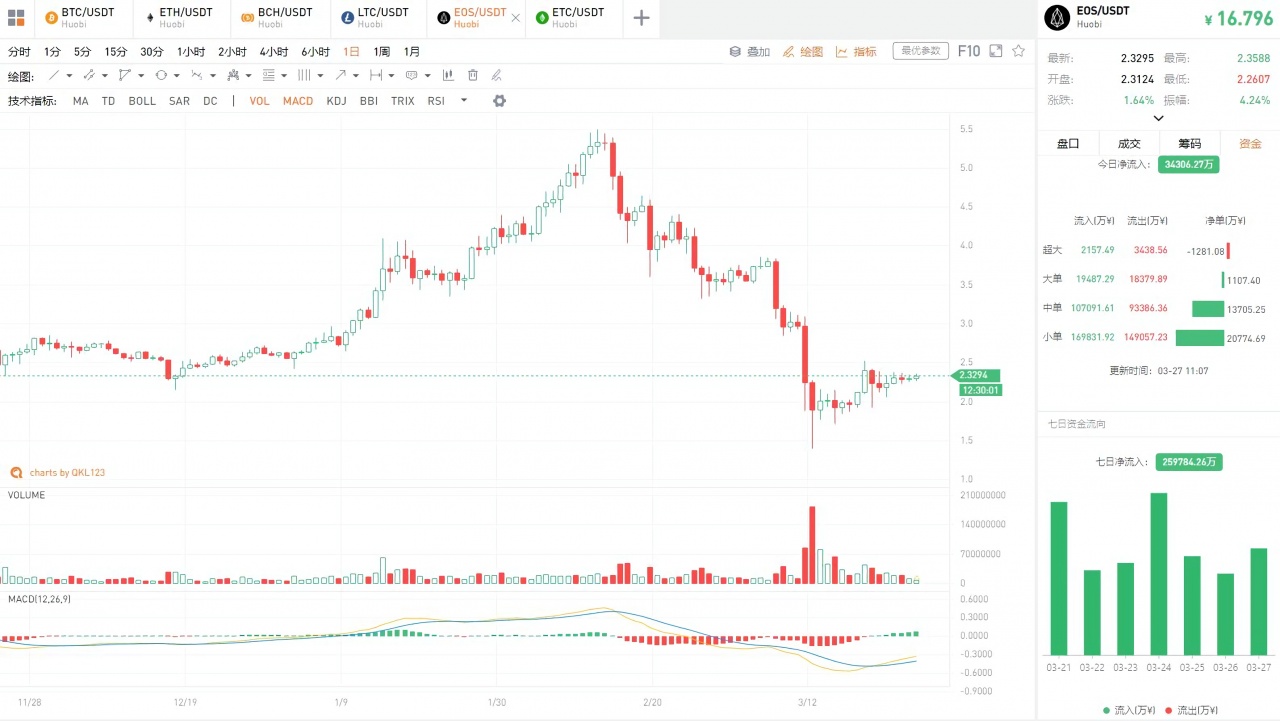Image resolution: width=1280 pixels, height=721 pixels.
Task: Select the Fibonacci levels drawing tool
Action: click(x=268, y=75)
